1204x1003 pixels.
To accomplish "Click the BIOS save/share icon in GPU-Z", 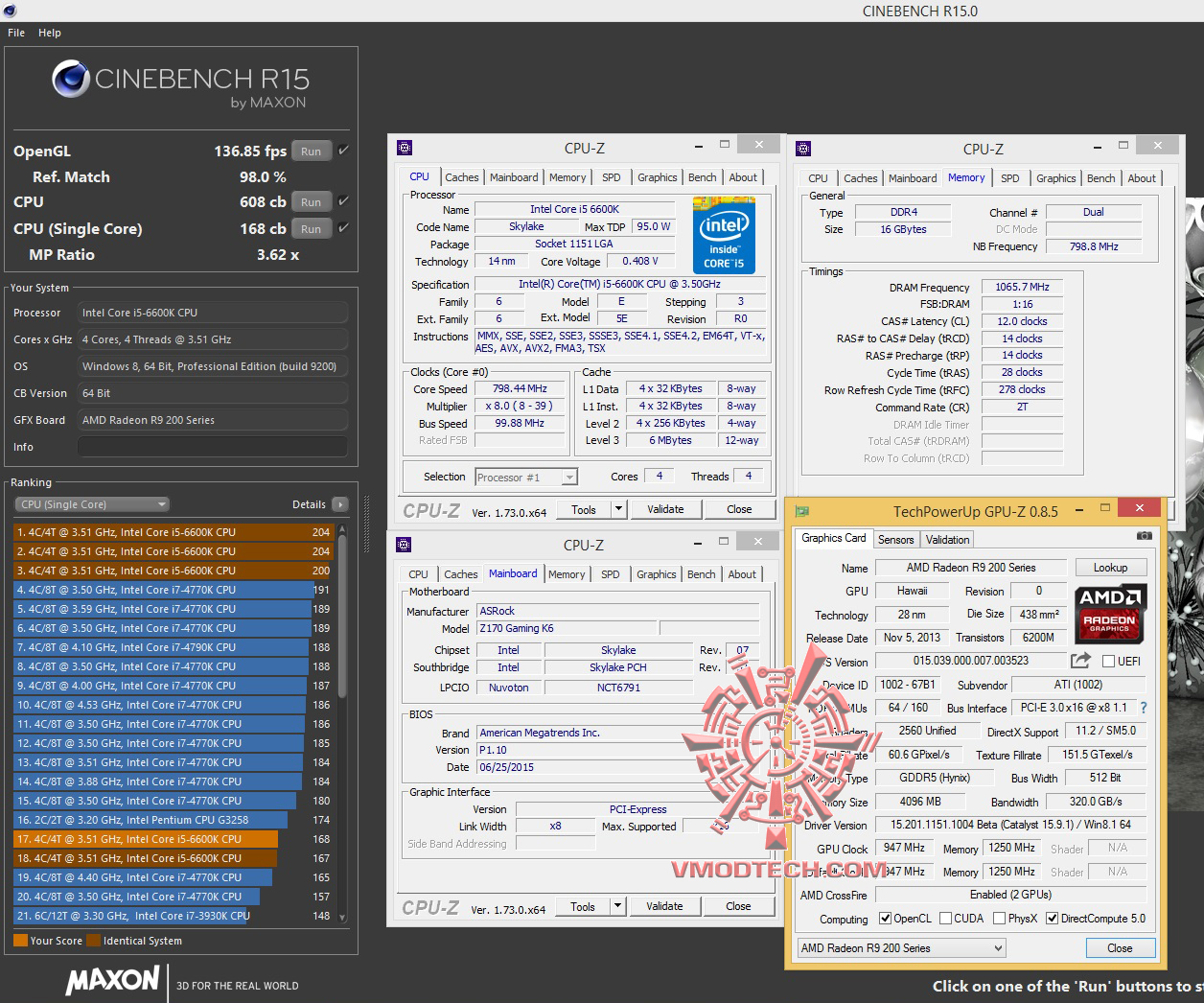I will (x=1080, y=661).
